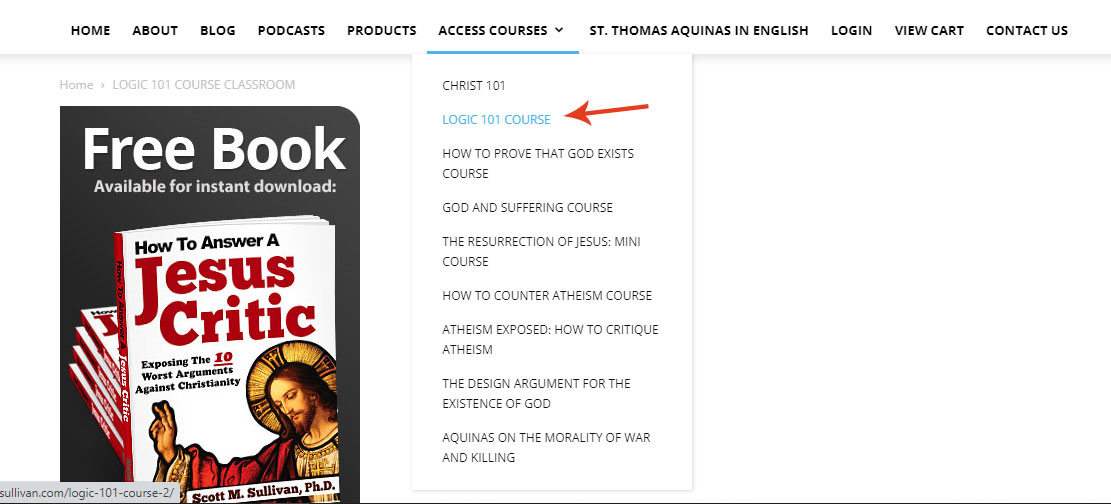Screen dimensions: 1111x504
Task: Select How To Counter Atheism Course
Action: click(x=547, y=296)
